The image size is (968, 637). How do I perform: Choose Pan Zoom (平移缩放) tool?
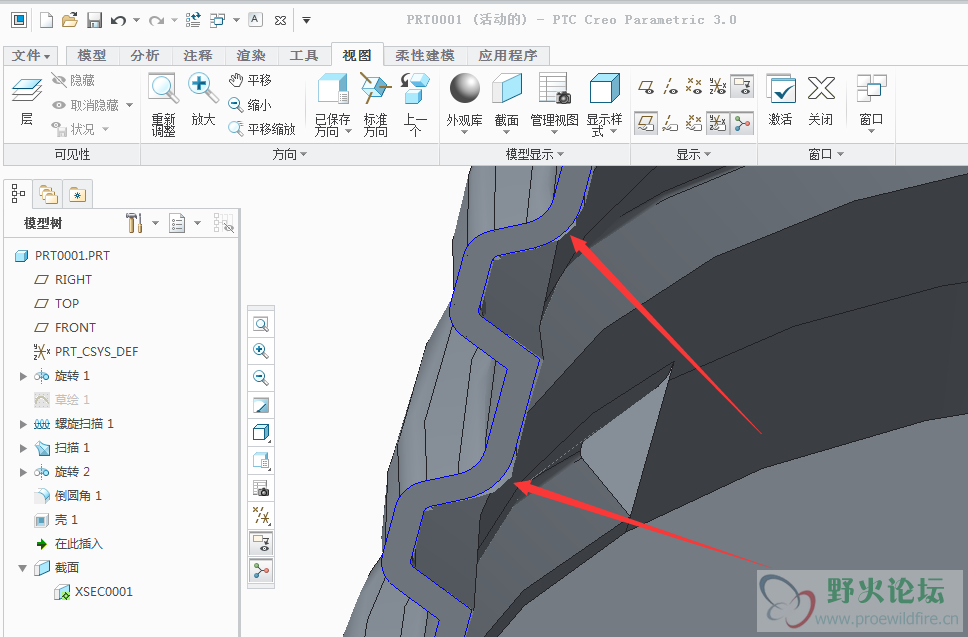[262, 129]
